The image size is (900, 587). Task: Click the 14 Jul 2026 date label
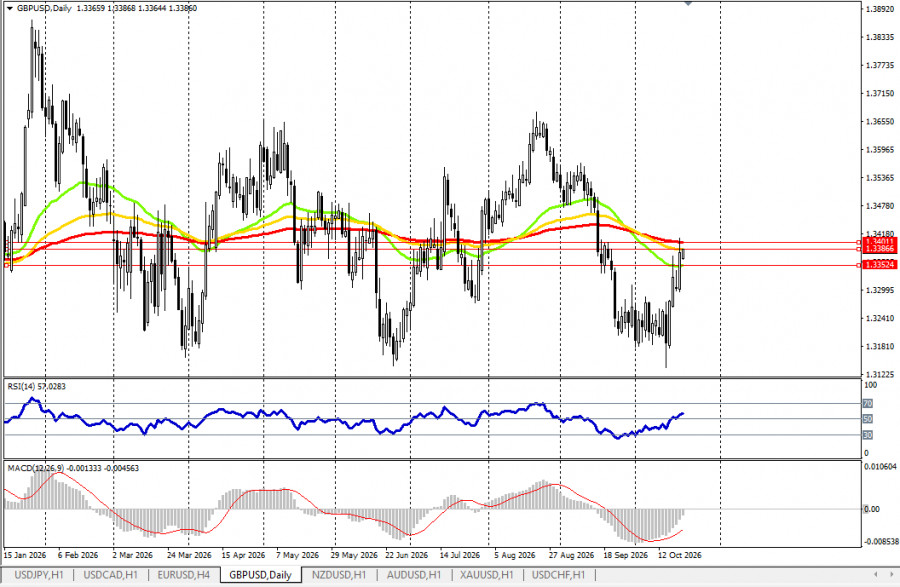(460, 555)
